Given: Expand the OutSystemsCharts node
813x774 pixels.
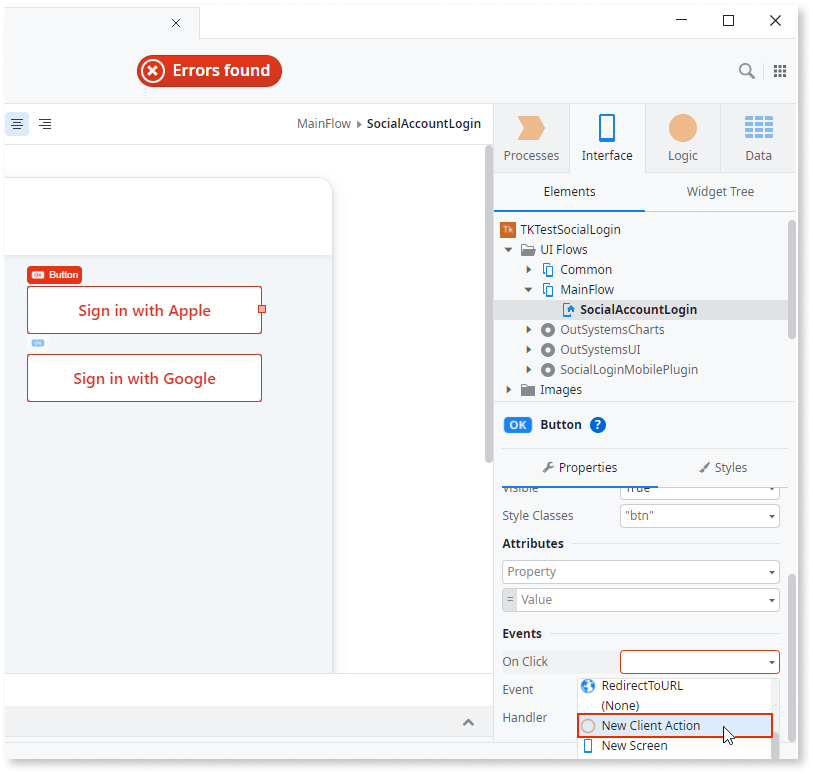Looking at the screenshot, I should tap(528, 330).
